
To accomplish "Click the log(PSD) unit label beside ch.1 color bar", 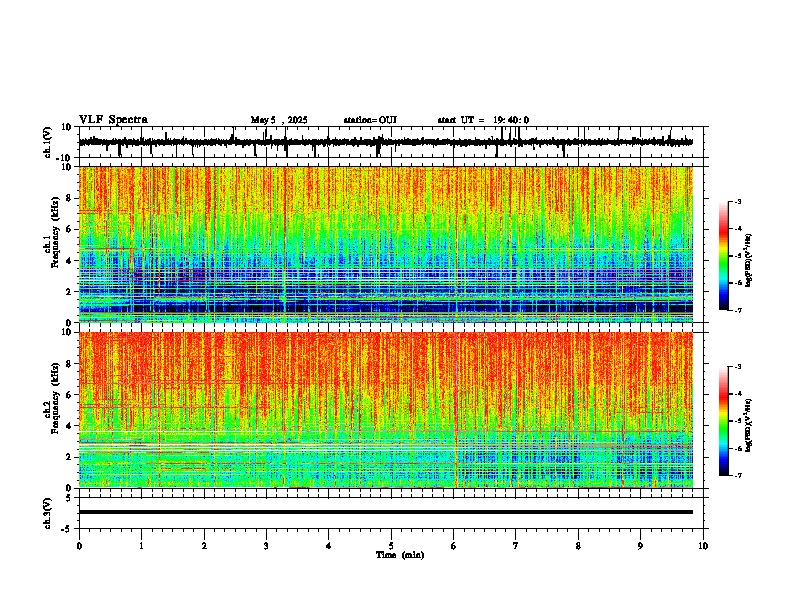I will point(749,260).
